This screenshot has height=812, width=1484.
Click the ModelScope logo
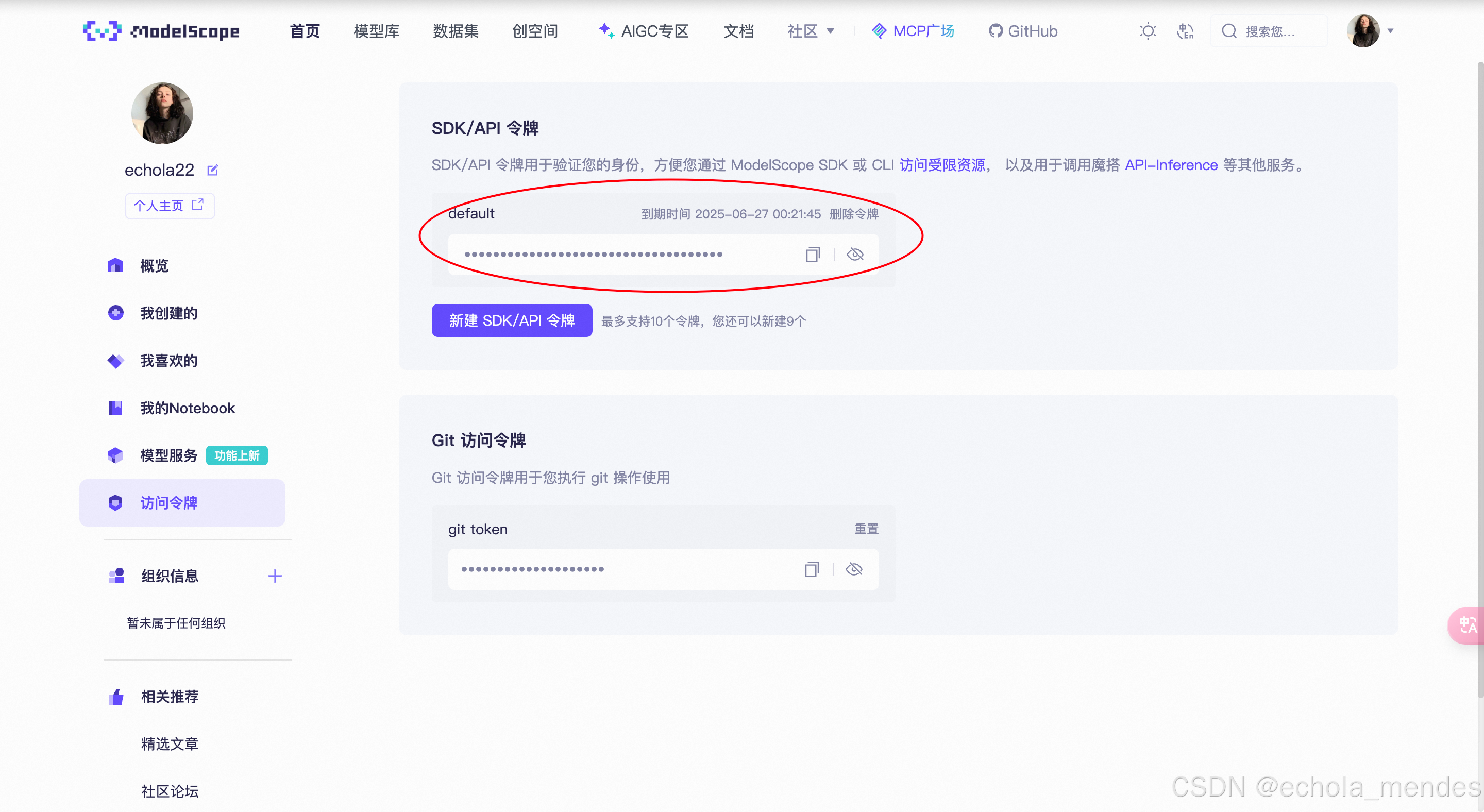coord(161,31)
